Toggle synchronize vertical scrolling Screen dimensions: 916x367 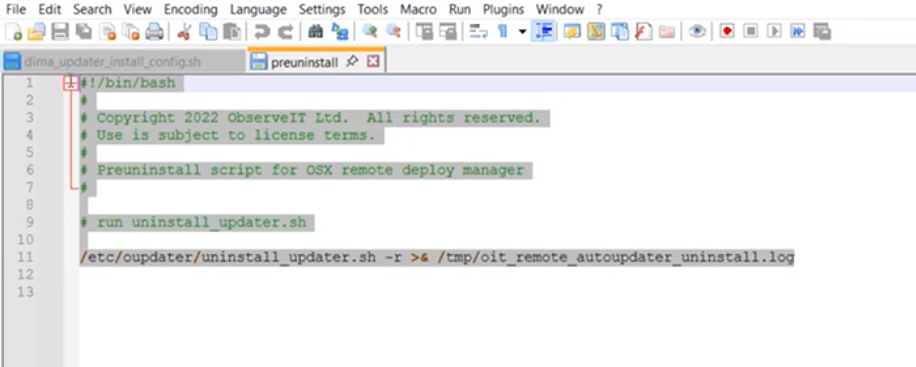click(424, 32)
